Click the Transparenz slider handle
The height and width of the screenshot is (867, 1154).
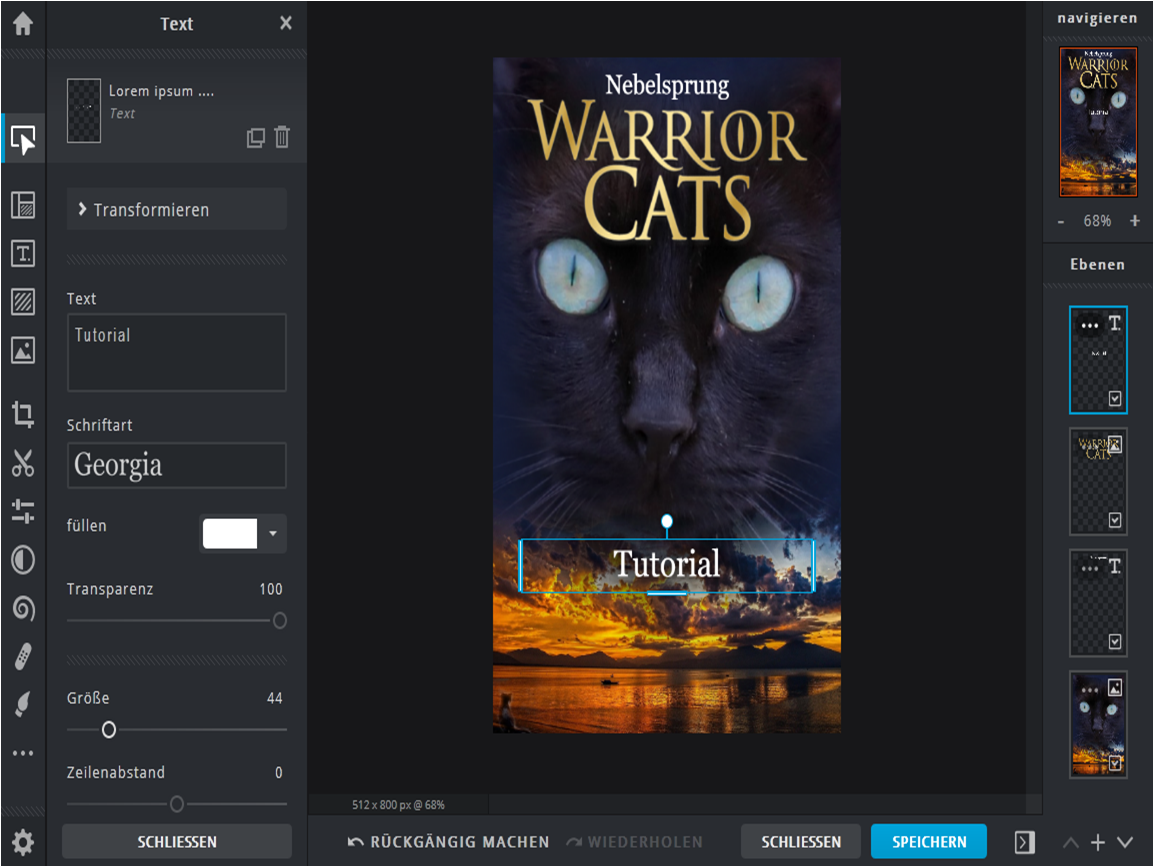pos(280,620)
